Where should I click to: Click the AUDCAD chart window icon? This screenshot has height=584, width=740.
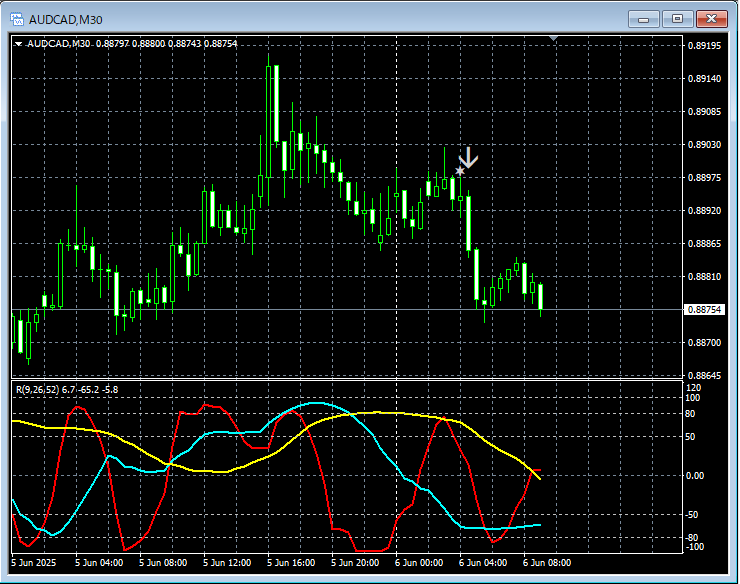(x=17, y=19)
